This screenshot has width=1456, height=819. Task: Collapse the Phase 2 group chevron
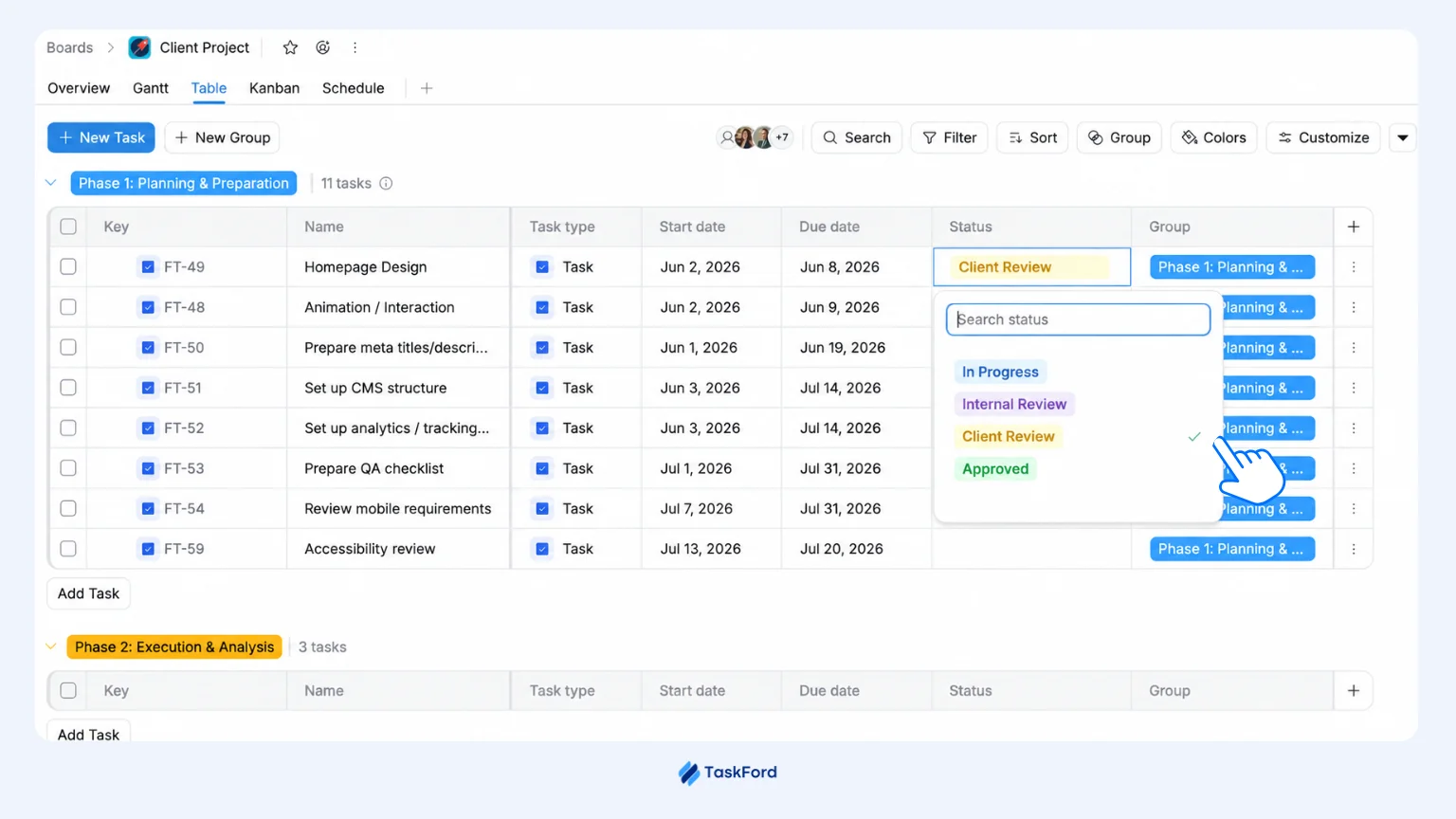[51, 646]
